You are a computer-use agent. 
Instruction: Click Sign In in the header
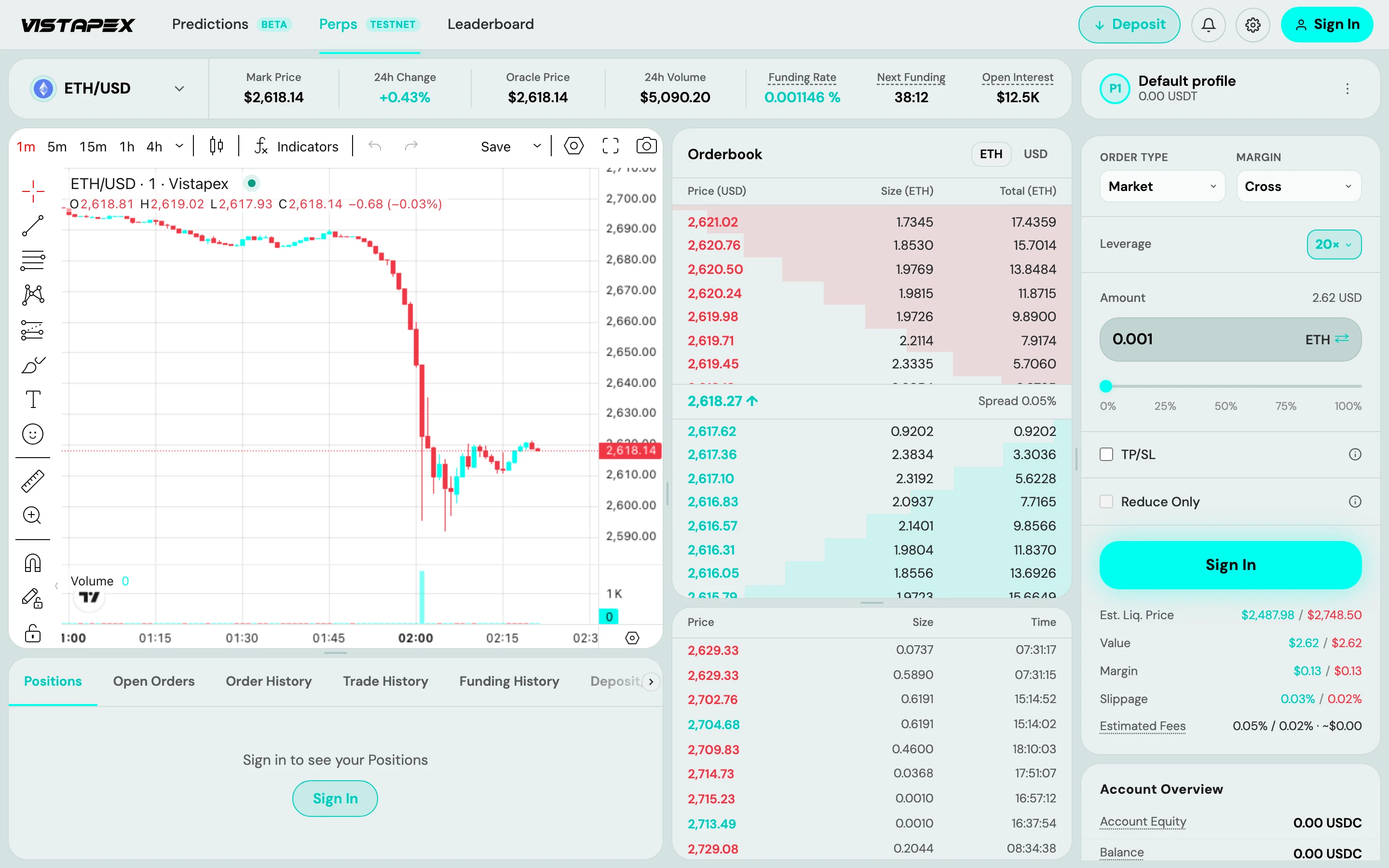pyautogui.click(x=1326, y=25)
